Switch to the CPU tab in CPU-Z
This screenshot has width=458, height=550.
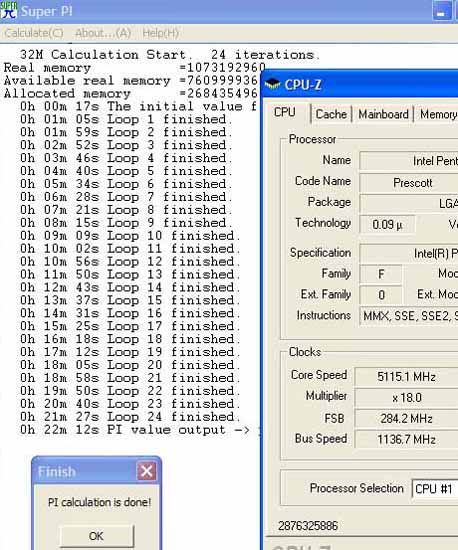coord(285,113)
